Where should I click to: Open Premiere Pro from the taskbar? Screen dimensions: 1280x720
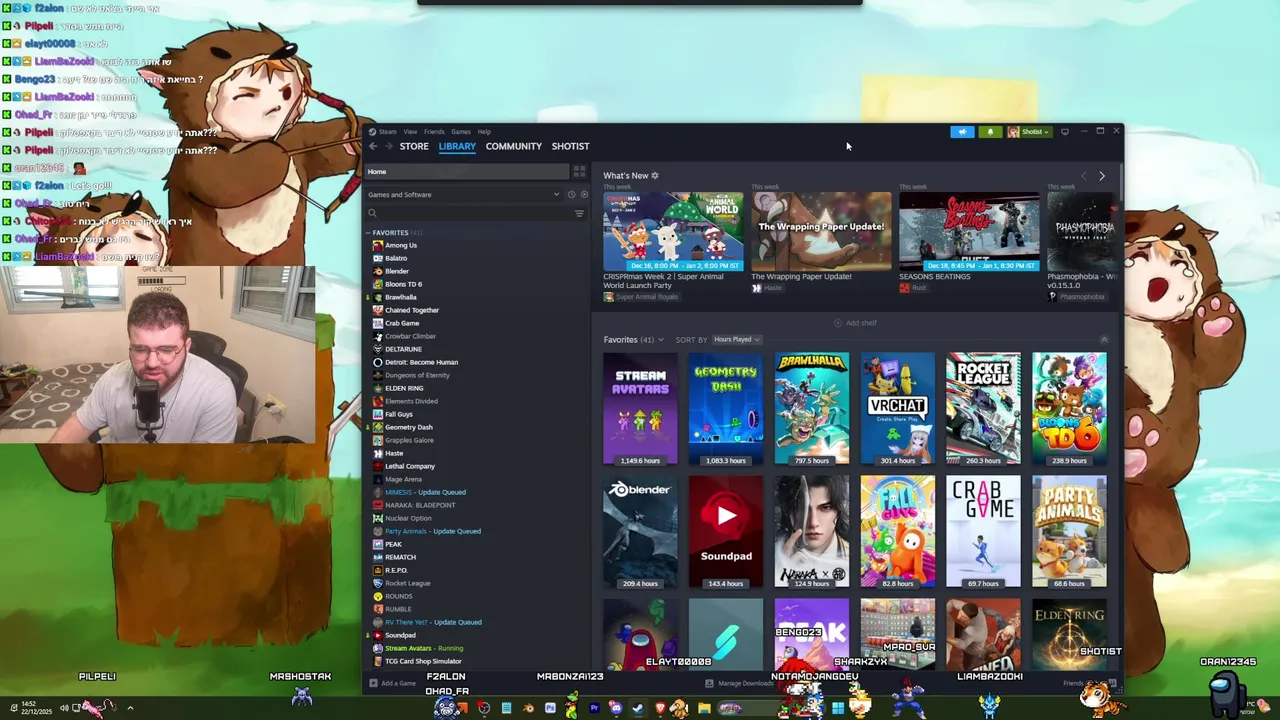click(x=594, y=708)
